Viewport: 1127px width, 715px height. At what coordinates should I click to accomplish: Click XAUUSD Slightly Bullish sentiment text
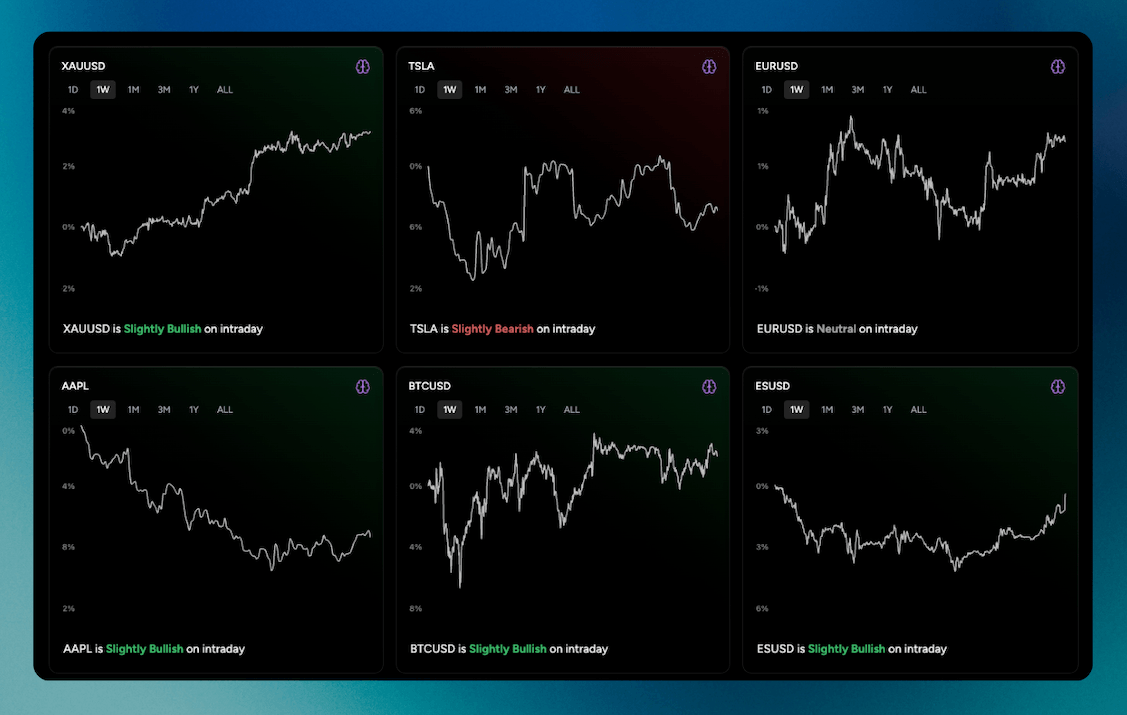[162, 329]
